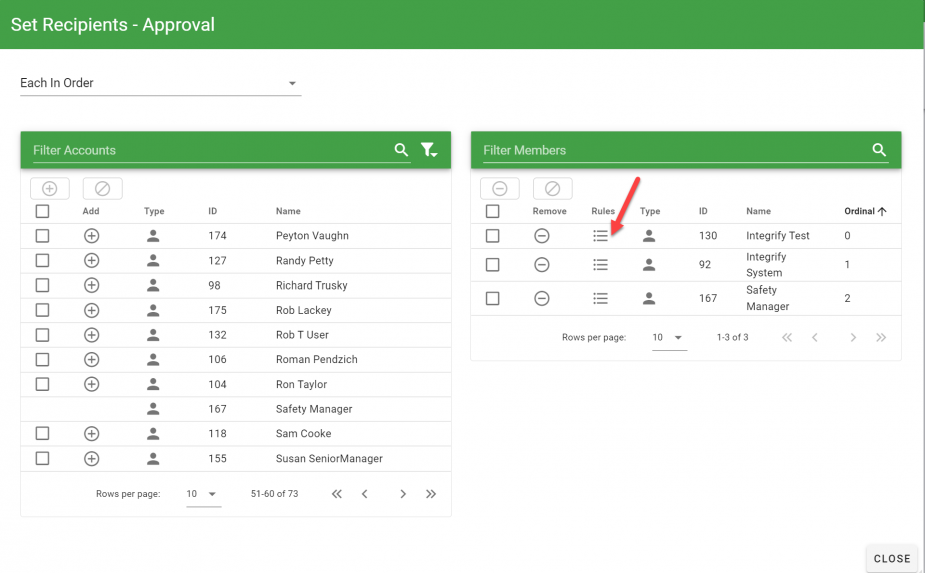This screenshot has width=925, height=573.
Task: Select all accounts using header checkbox
Action: click(42, 211)
